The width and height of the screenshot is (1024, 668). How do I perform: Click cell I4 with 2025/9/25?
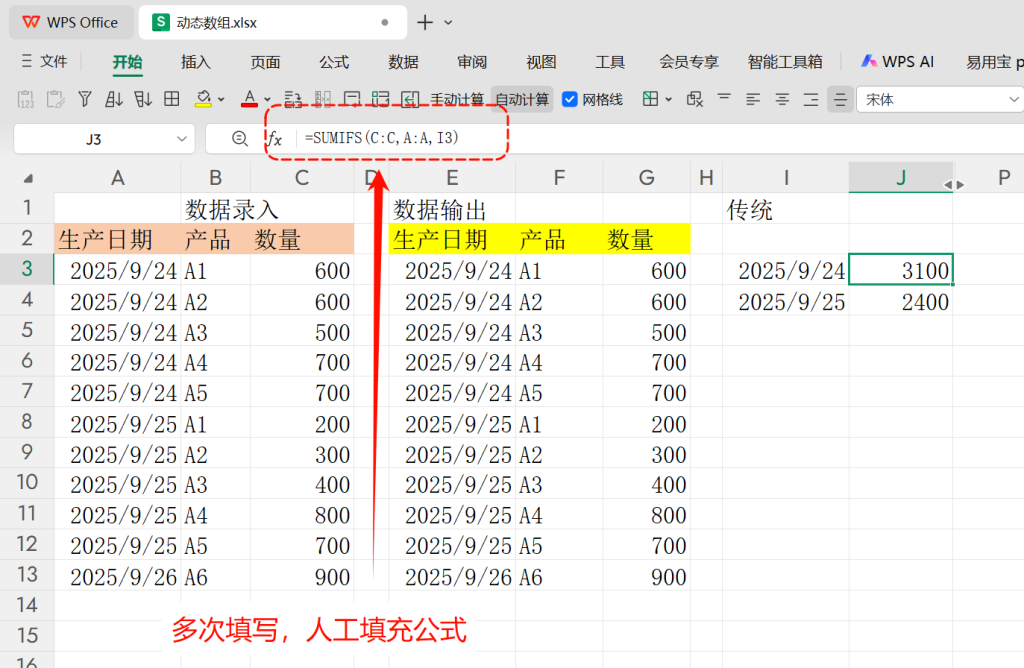pos(786,301)
